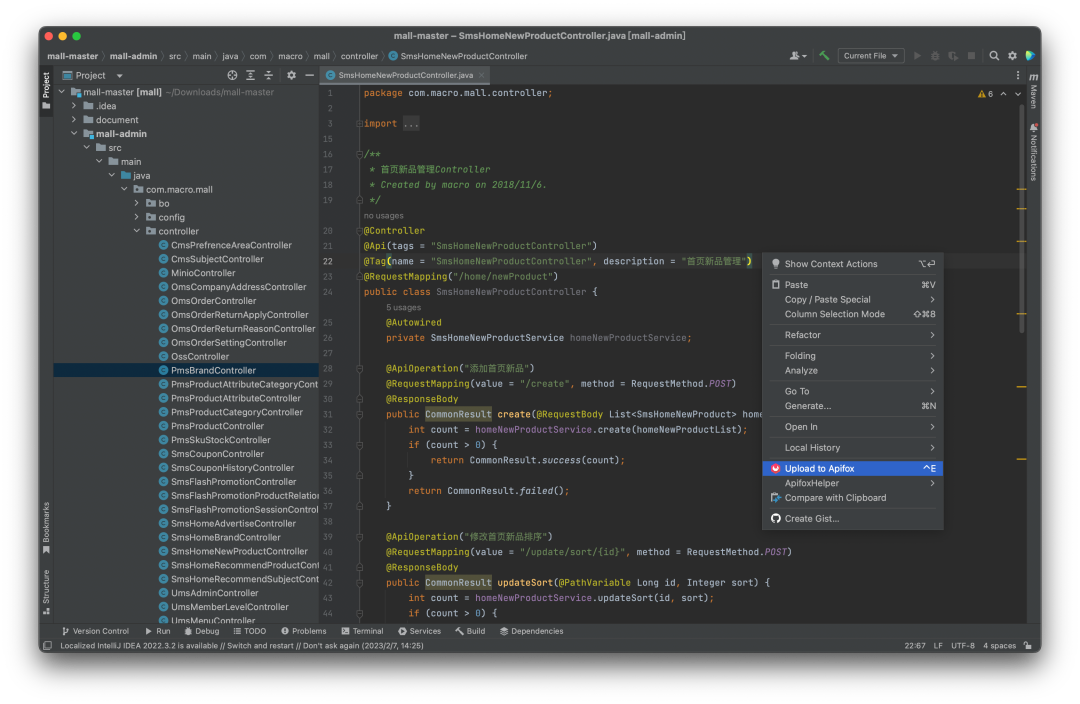Click the Build project hammer icon
1080x704 pixels.
[824, 56]
